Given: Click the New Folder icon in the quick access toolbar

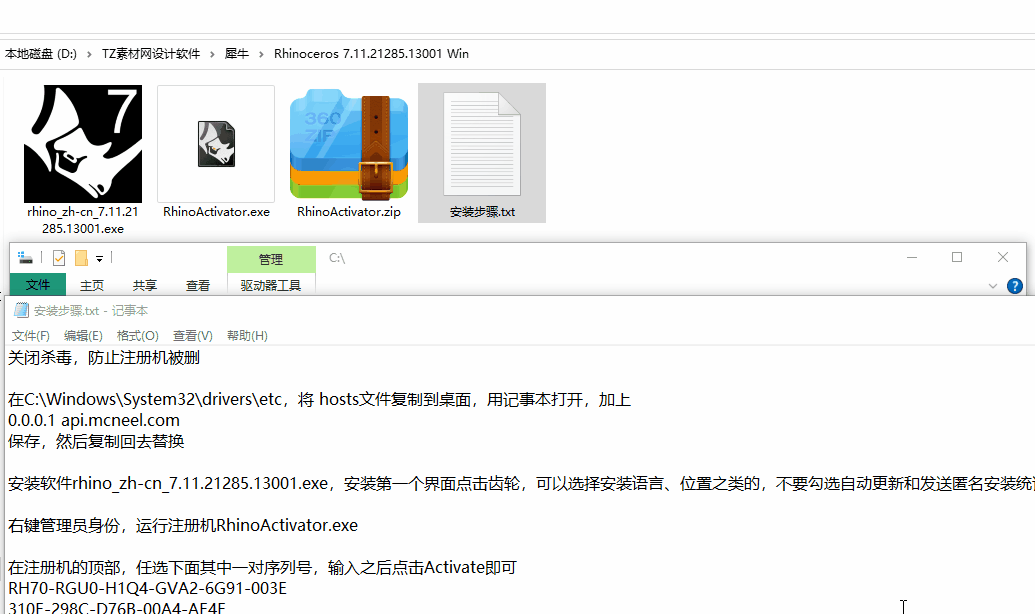Looking at the screenshot, I should (81, 257).
